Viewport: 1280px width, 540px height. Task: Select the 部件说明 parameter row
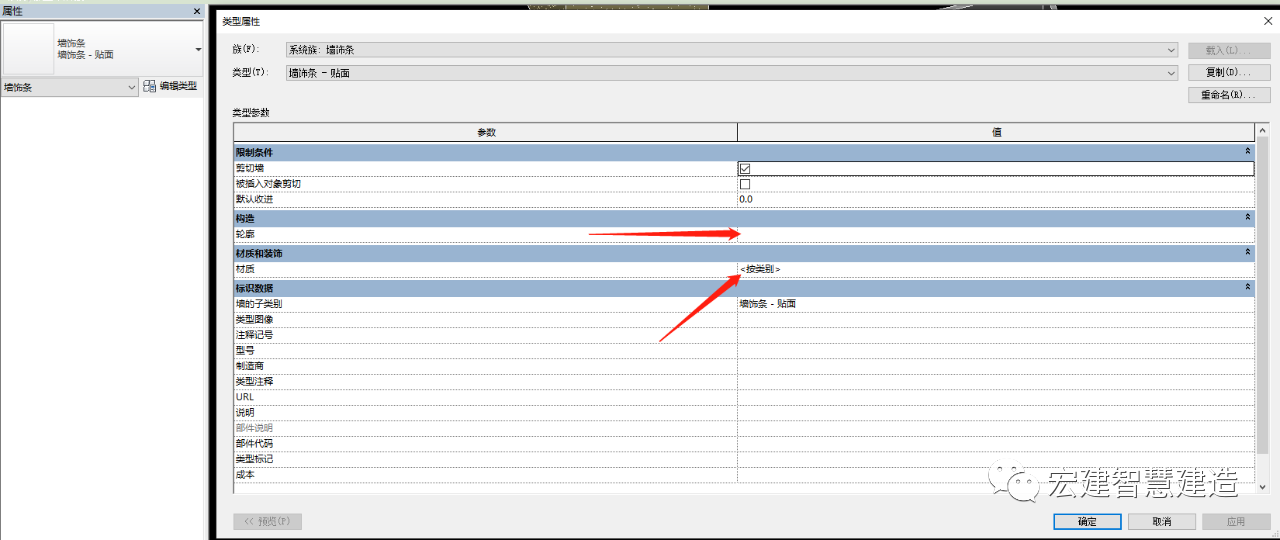point(744,428)
